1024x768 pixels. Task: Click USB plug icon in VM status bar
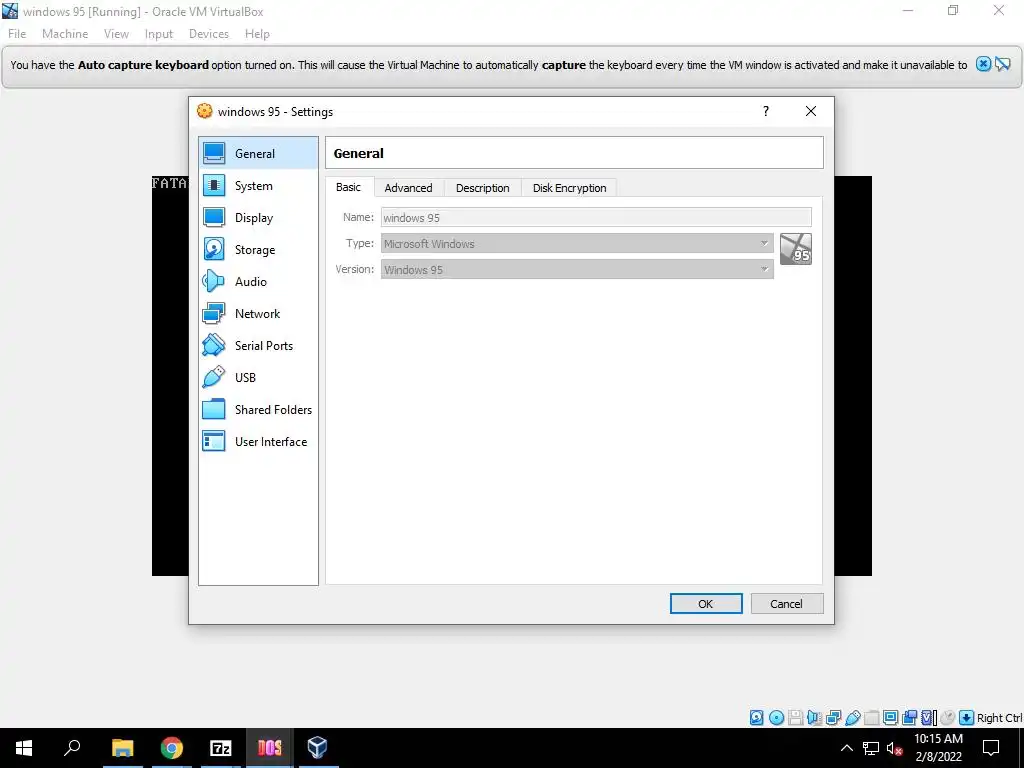click(x=853, y=718)
